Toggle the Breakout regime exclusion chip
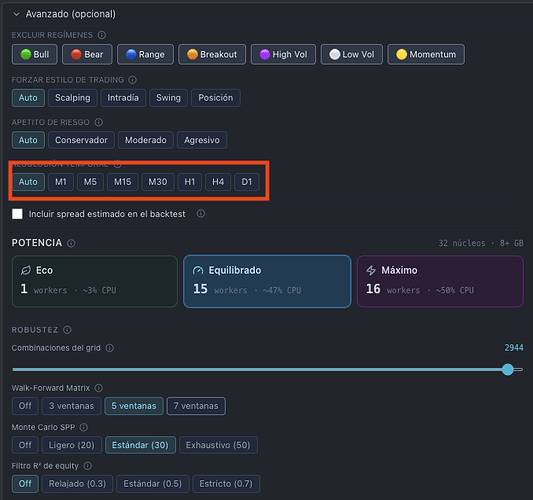 pos(212,54)
